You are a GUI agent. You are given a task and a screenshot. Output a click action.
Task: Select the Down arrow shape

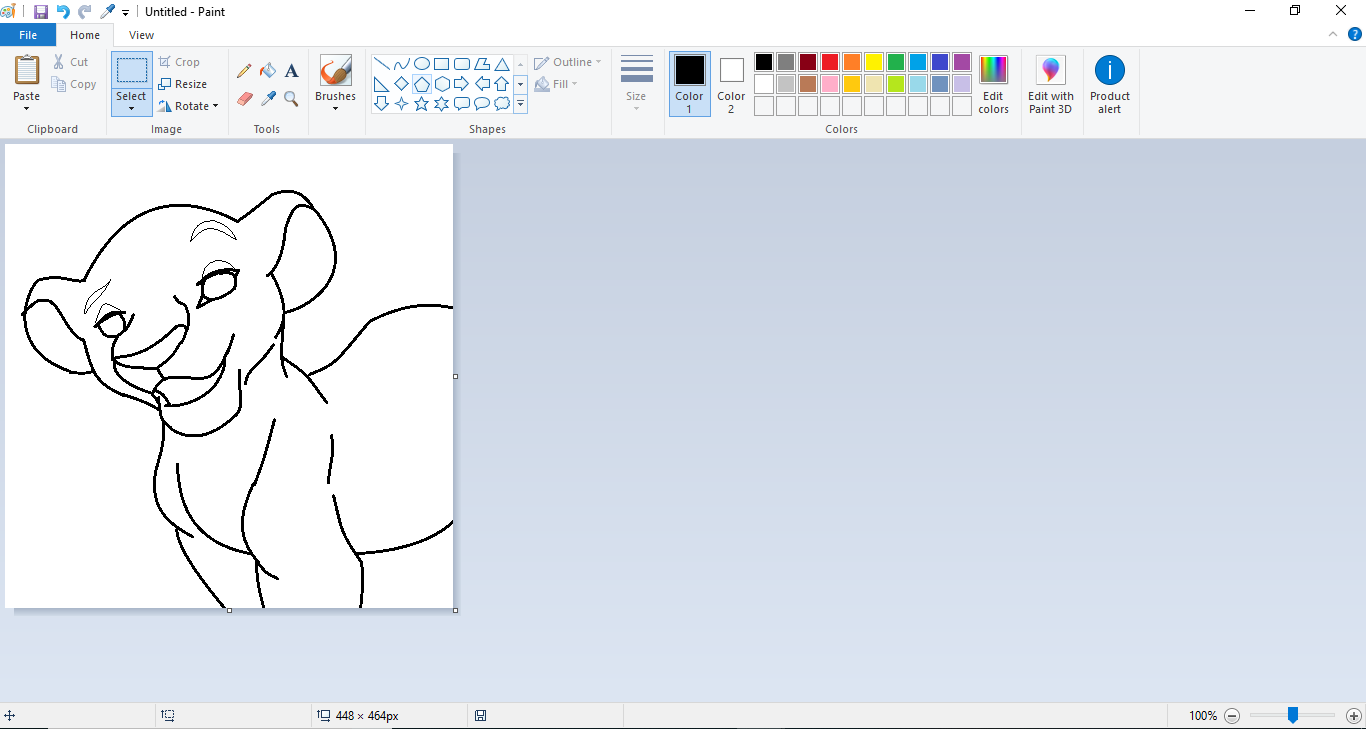[x=381, y=103]
